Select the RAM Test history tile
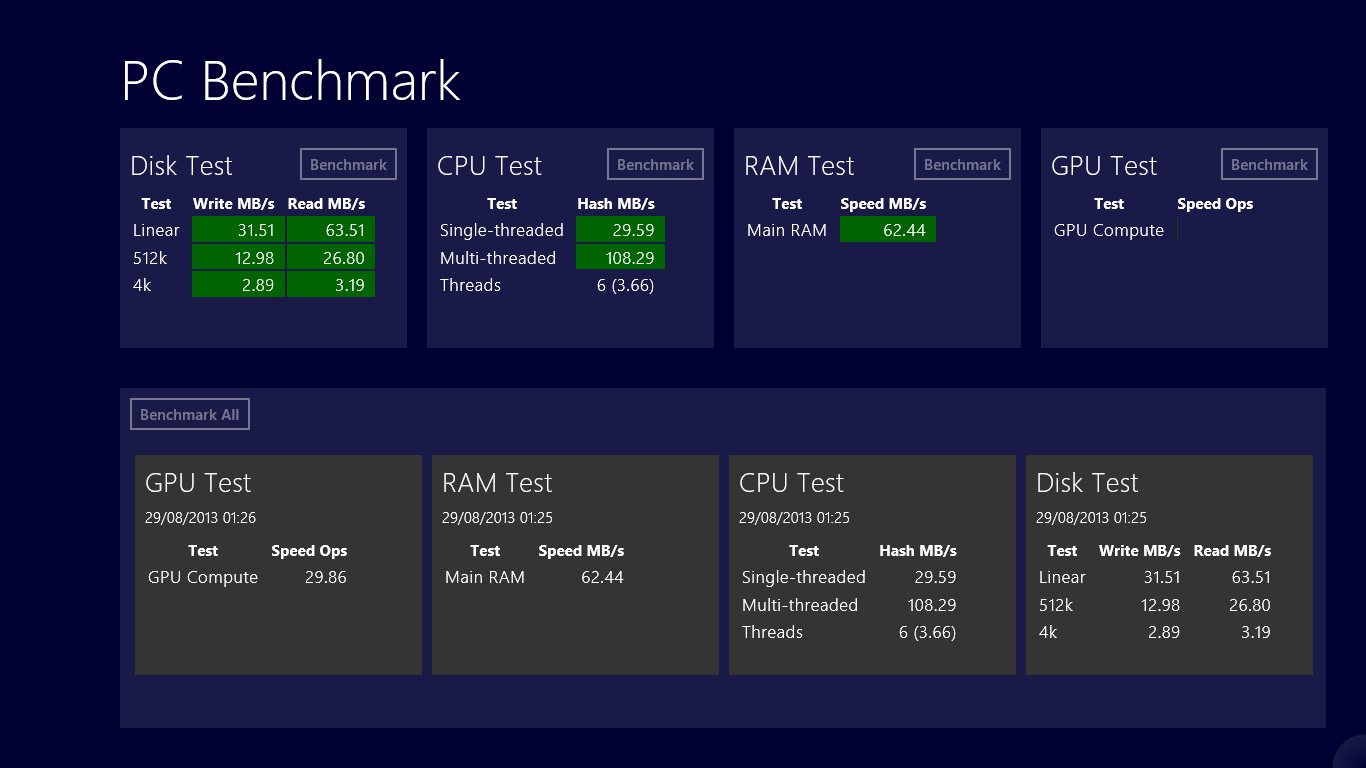Viewport: 1366px width, 768px height. (x=575, y=565)
